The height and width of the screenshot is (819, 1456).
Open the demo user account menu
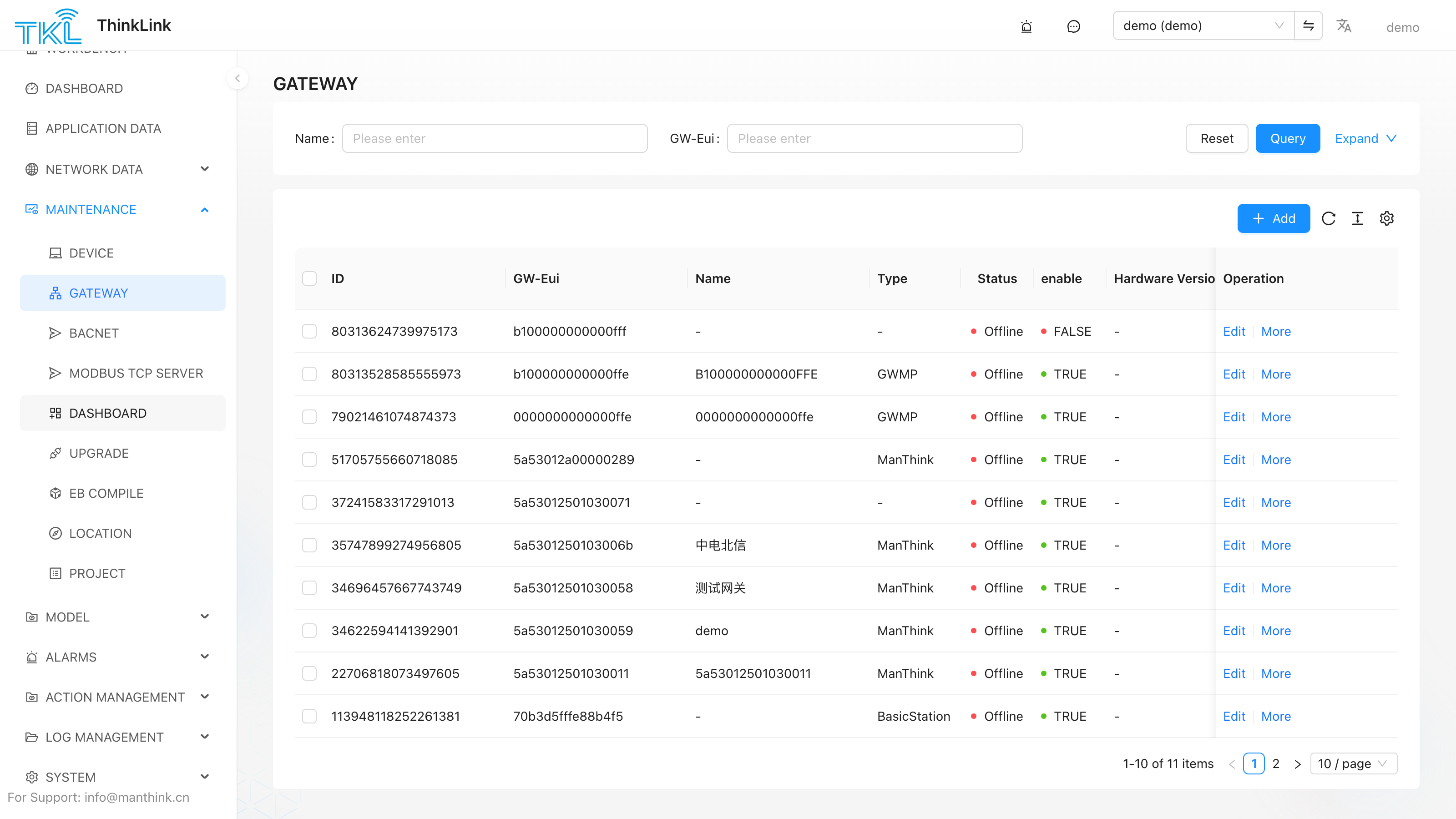point(1402,27)
